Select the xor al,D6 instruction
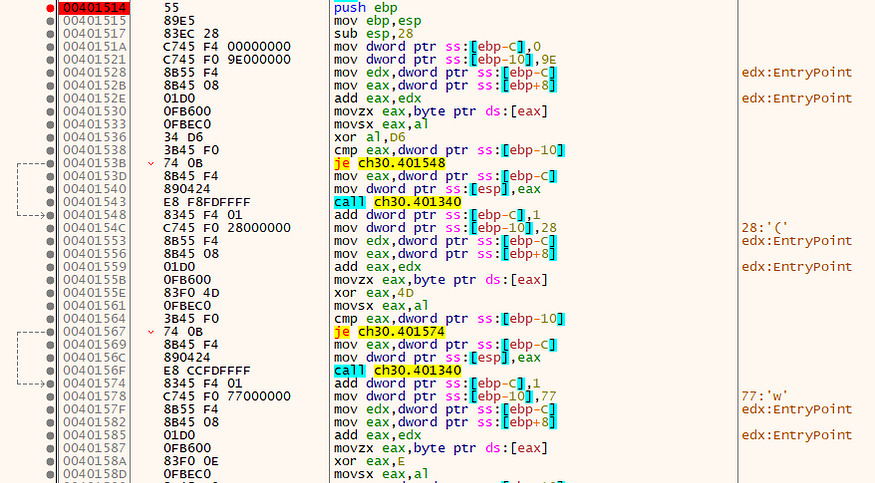Viewport: 875px width, 483px height. point(369,137)
